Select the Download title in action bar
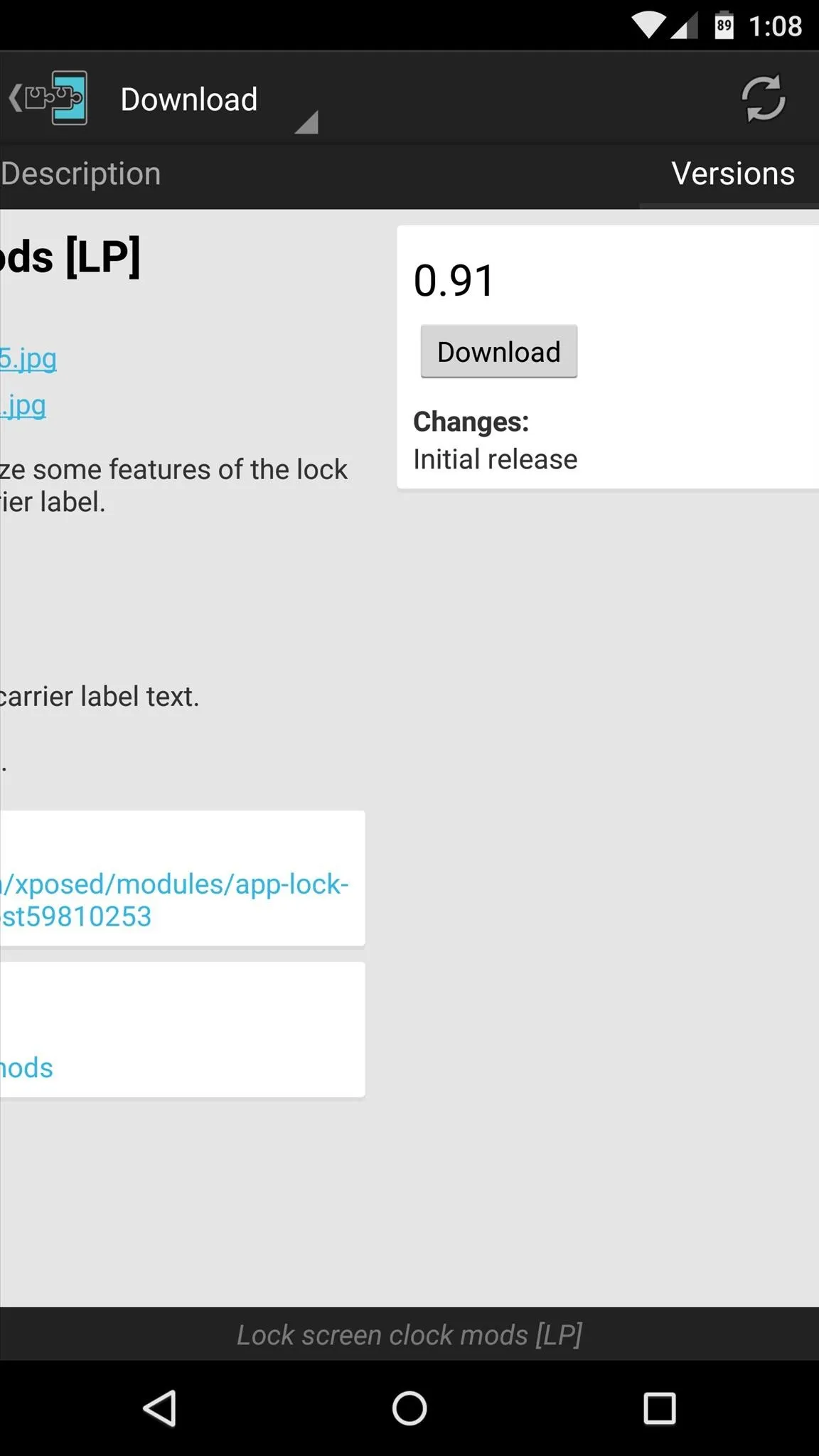 point(189,99)
